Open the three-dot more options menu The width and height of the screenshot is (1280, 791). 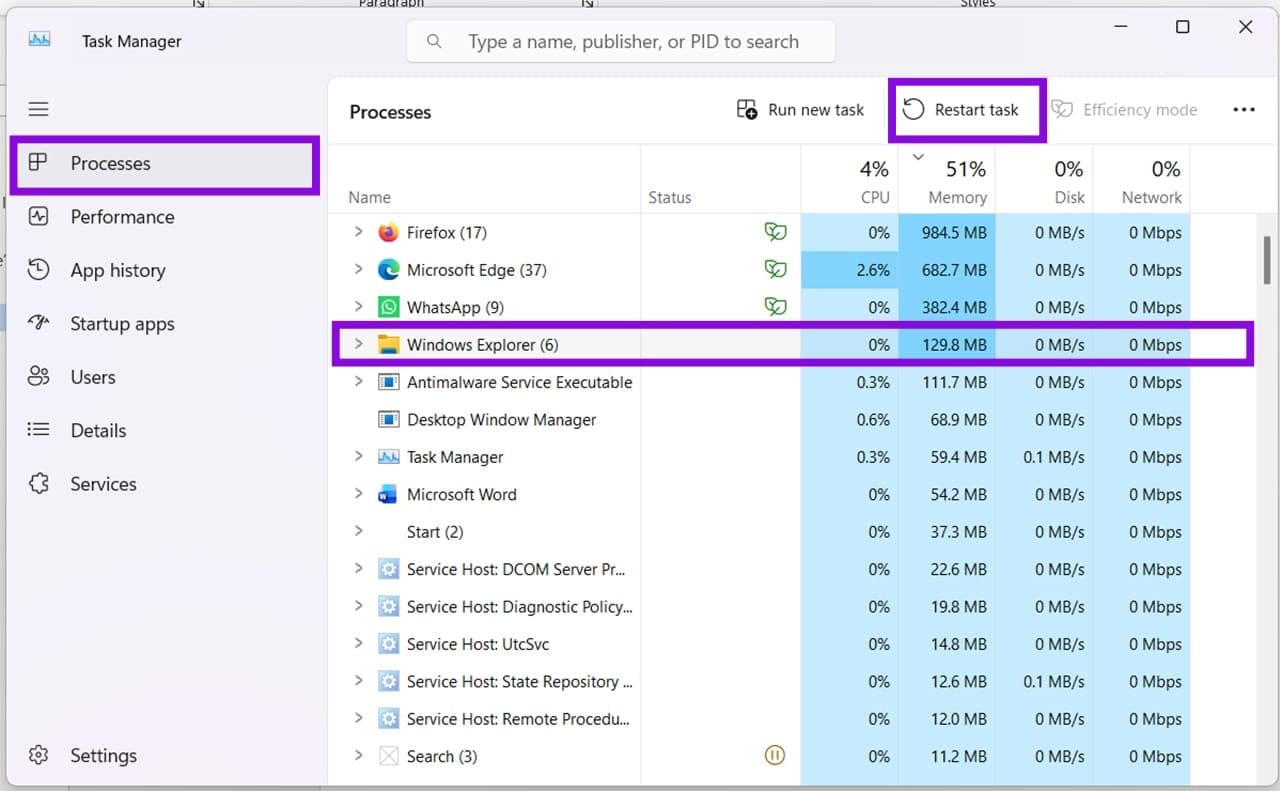pyautogui.click(x=1244, y=110)
